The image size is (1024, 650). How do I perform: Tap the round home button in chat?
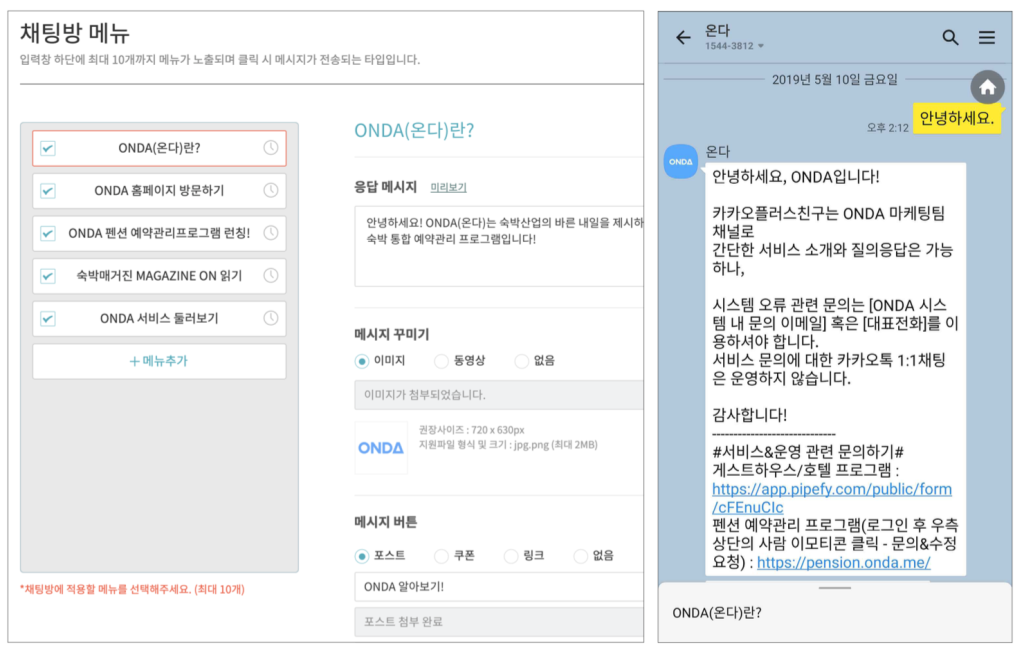(987, 87)
